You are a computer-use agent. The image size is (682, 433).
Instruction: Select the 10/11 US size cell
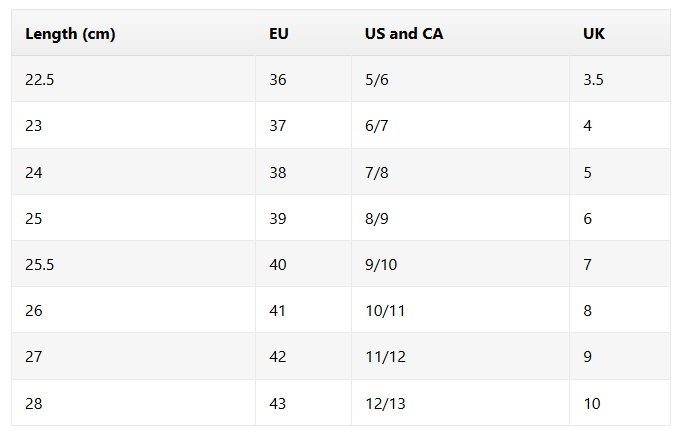pos(460,310)
